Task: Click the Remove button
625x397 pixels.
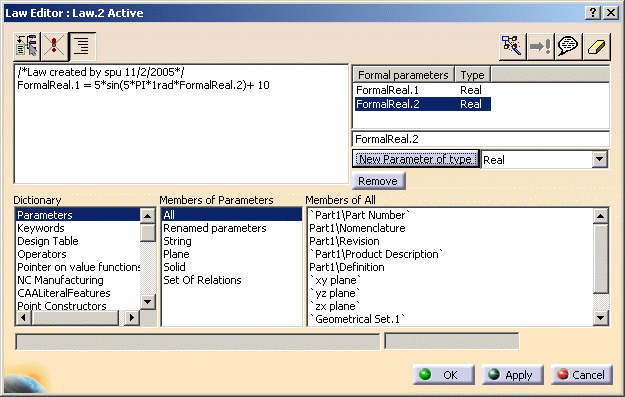Action: tap(378, 181)
